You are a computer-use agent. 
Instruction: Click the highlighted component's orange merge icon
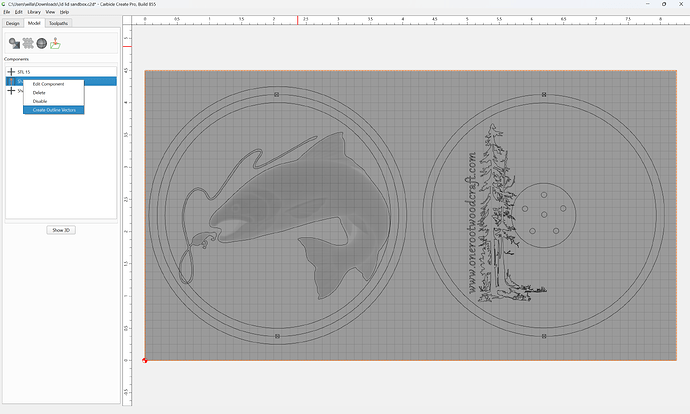pyautogui.click(x=11, y=81)
